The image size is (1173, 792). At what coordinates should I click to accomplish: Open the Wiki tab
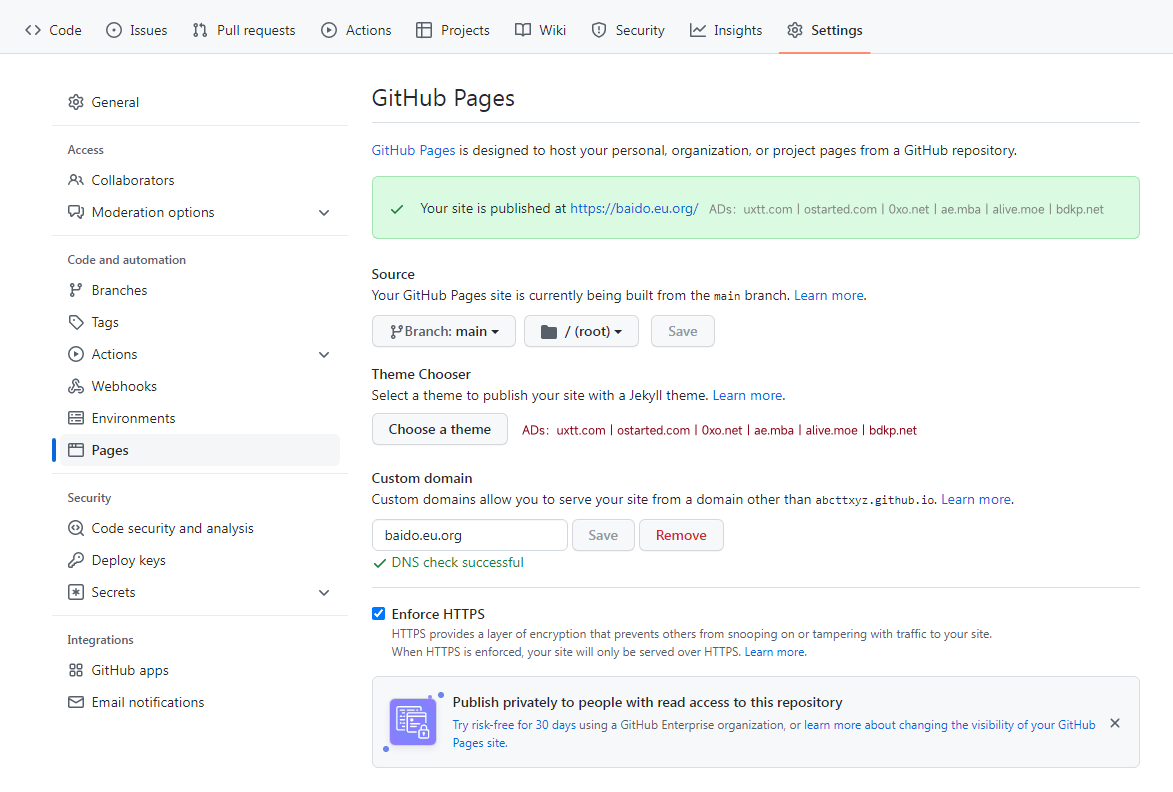coord(540,30)
